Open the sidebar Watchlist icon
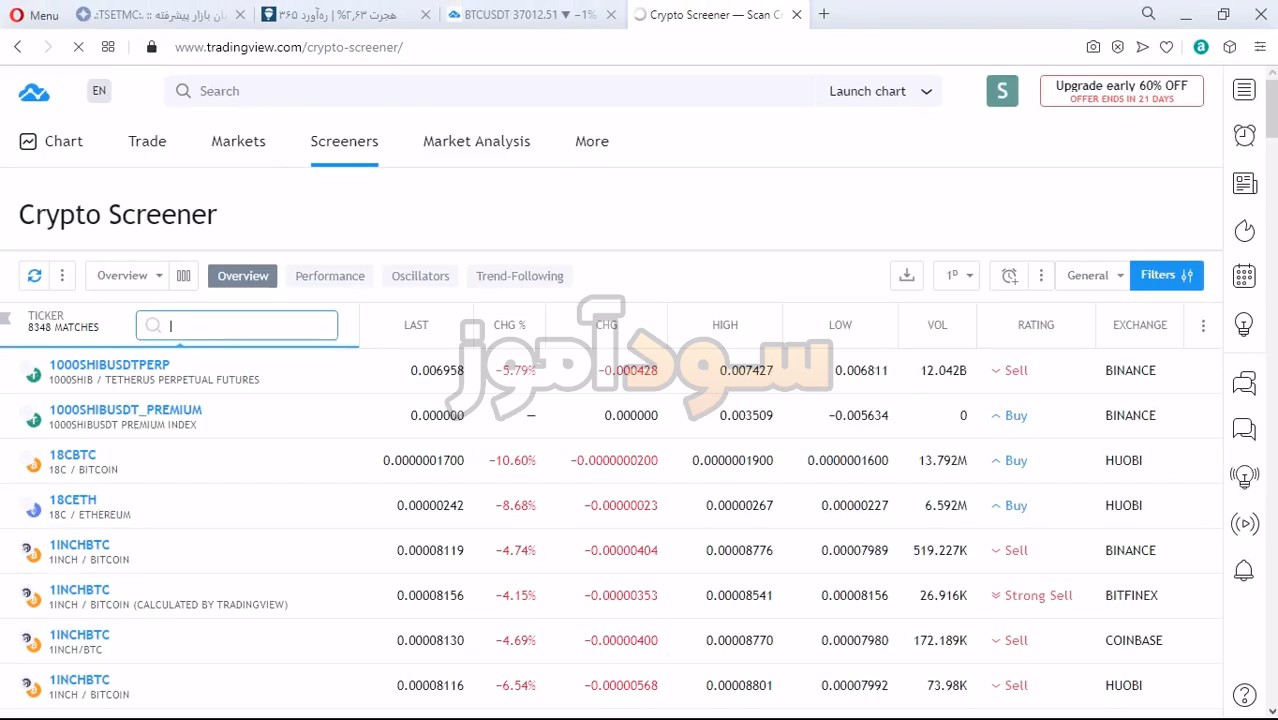The image size is (1278, 720). point(1244,90)
